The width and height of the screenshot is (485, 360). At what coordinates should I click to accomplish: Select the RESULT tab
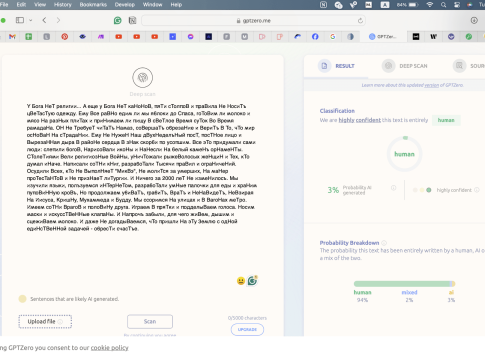click(337, 66)
